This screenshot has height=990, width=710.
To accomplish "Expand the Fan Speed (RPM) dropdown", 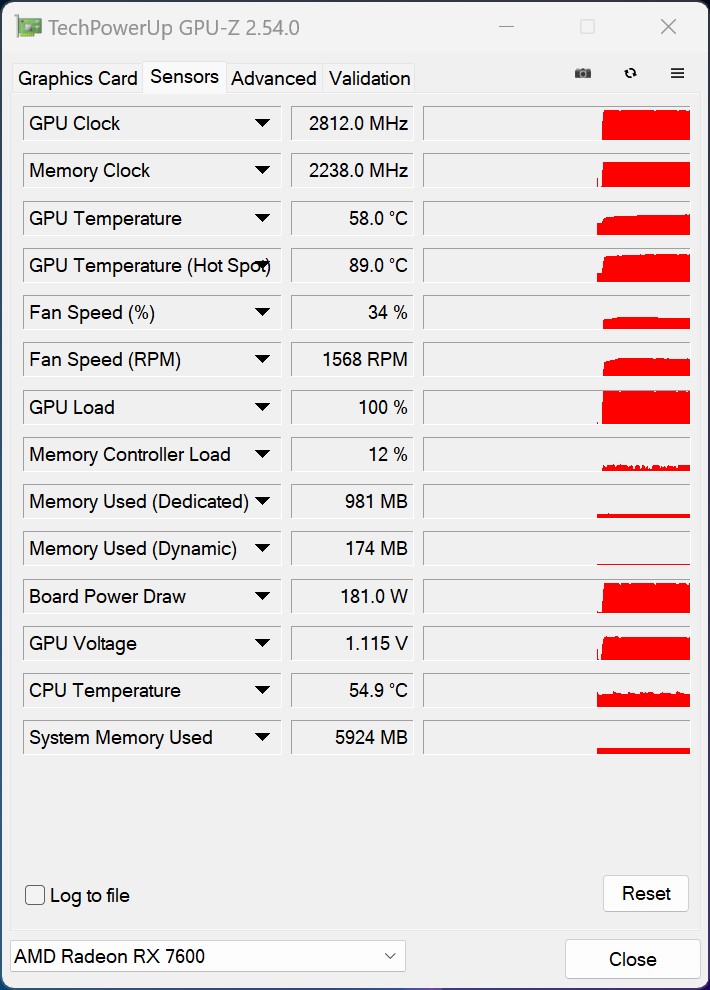I will pos(263,360).
